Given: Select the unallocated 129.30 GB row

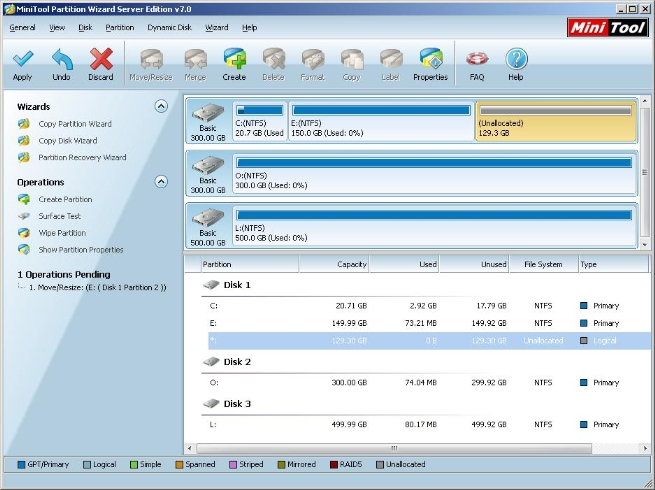Looking at the screenshot, I should tap(429, 341).
